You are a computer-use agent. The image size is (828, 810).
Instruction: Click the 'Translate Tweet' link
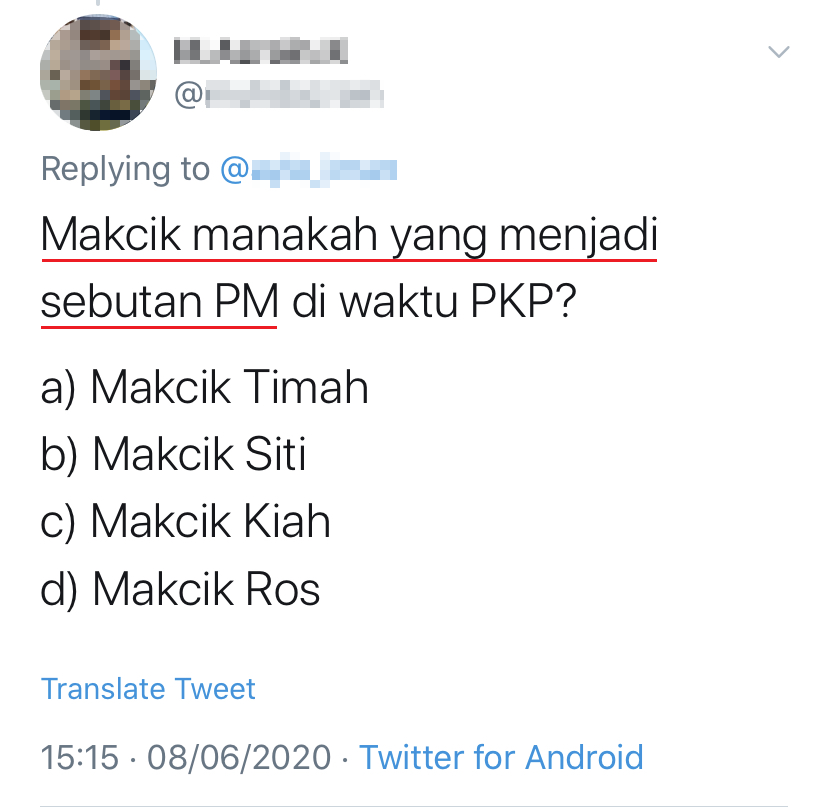(x=148, y=688)
